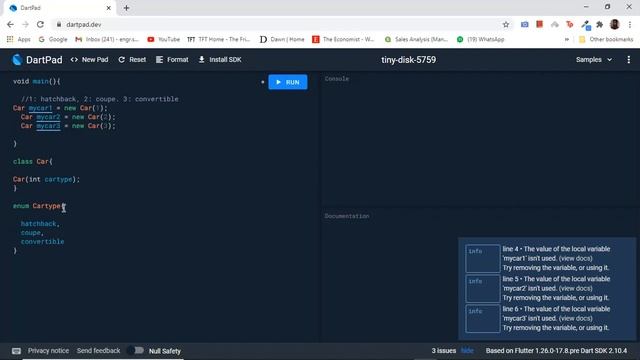
Task: Open the Samples dropdown
Action: [x=594, y=60]
